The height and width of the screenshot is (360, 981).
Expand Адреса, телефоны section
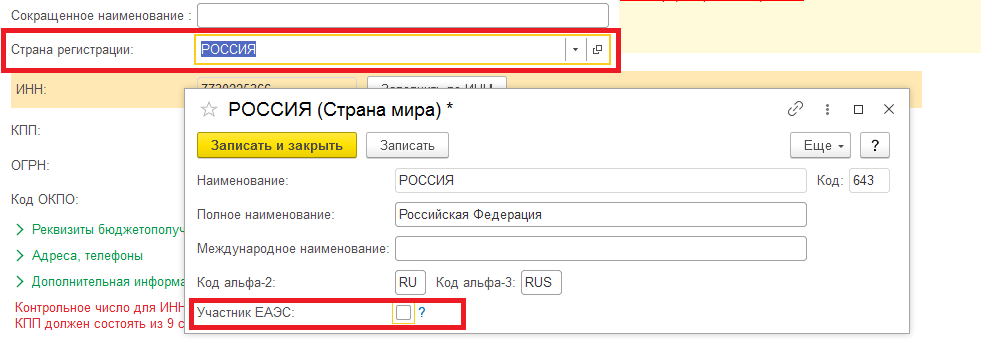tap(79, 255)
